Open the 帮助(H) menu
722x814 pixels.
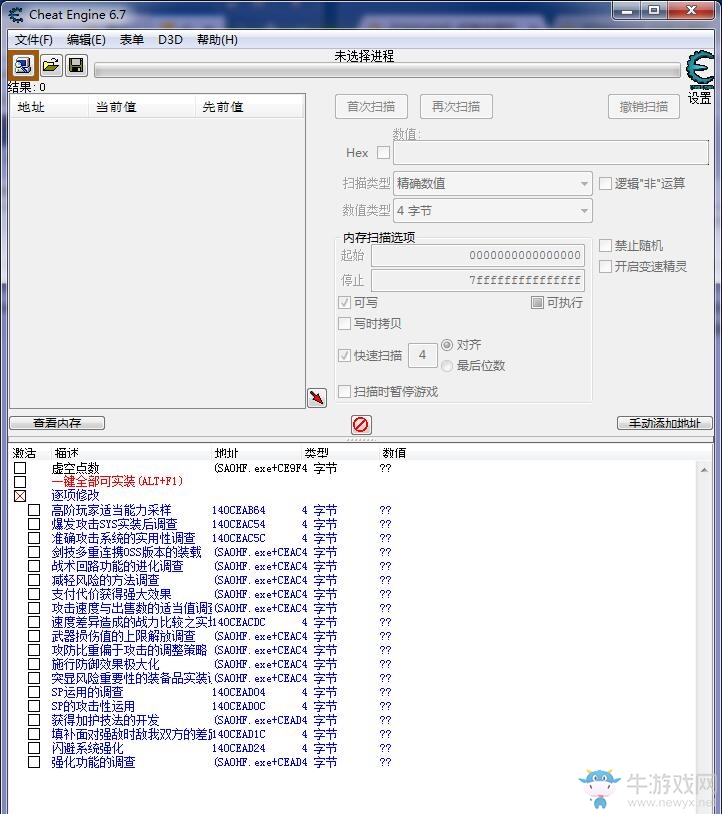pyautogui.click(x=217, y=40)
